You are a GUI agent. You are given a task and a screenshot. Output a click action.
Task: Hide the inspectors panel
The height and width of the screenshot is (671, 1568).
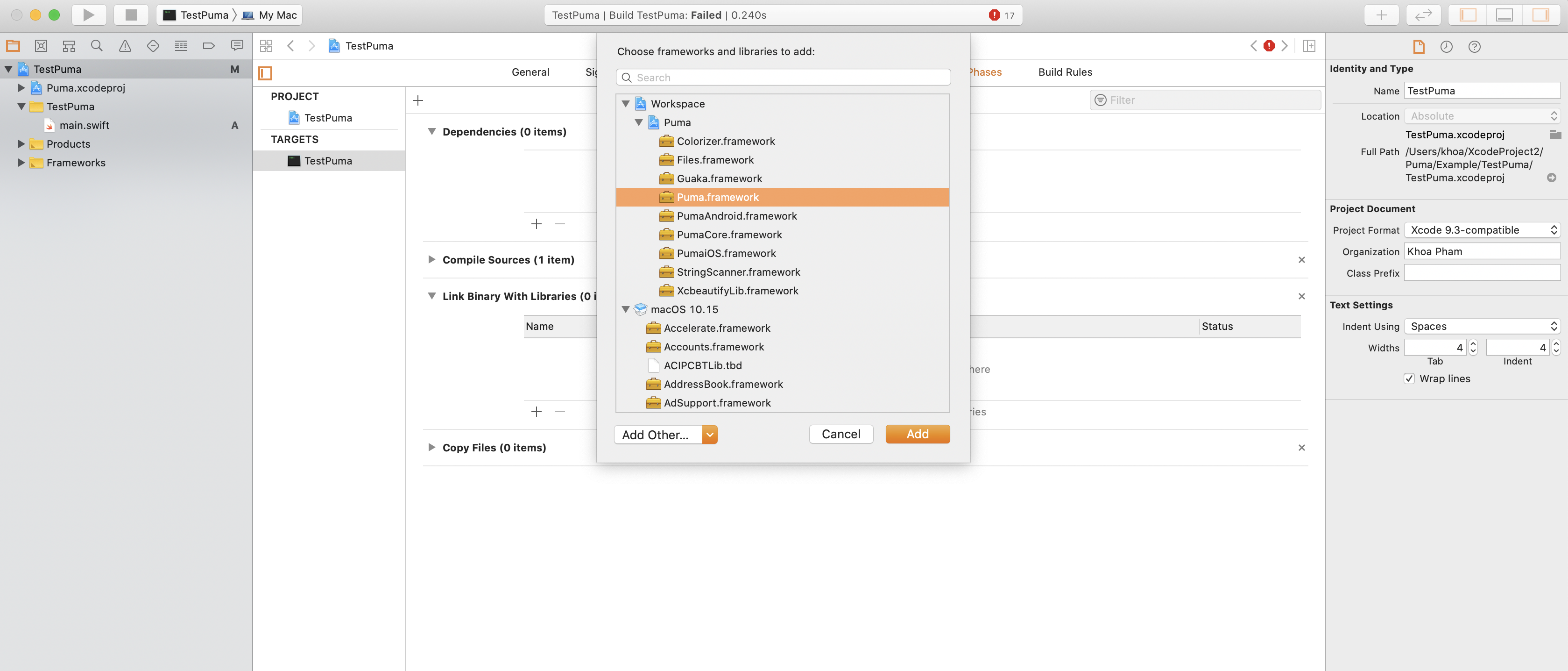pos(1540,14)
